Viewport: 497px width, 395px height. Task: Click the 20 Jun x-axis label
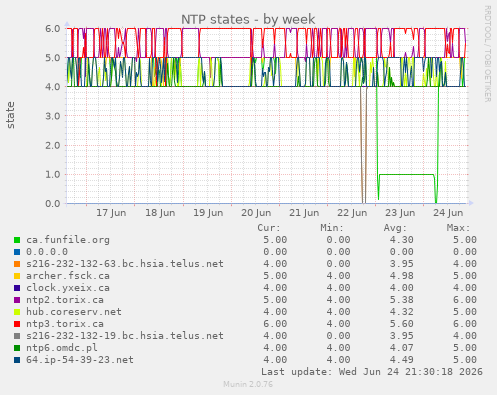pyautogui.click(x=256, y=213)
